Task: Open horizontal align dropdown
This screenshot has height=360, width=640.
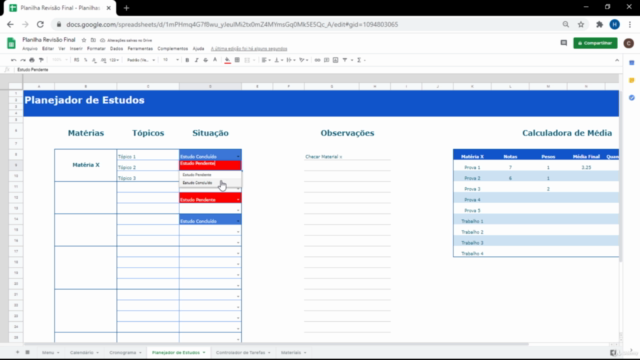Action: [266, 60]
